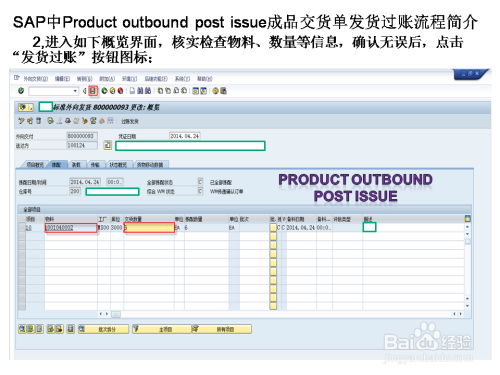Open the Goto (G) menu

(x=84, y=79)
